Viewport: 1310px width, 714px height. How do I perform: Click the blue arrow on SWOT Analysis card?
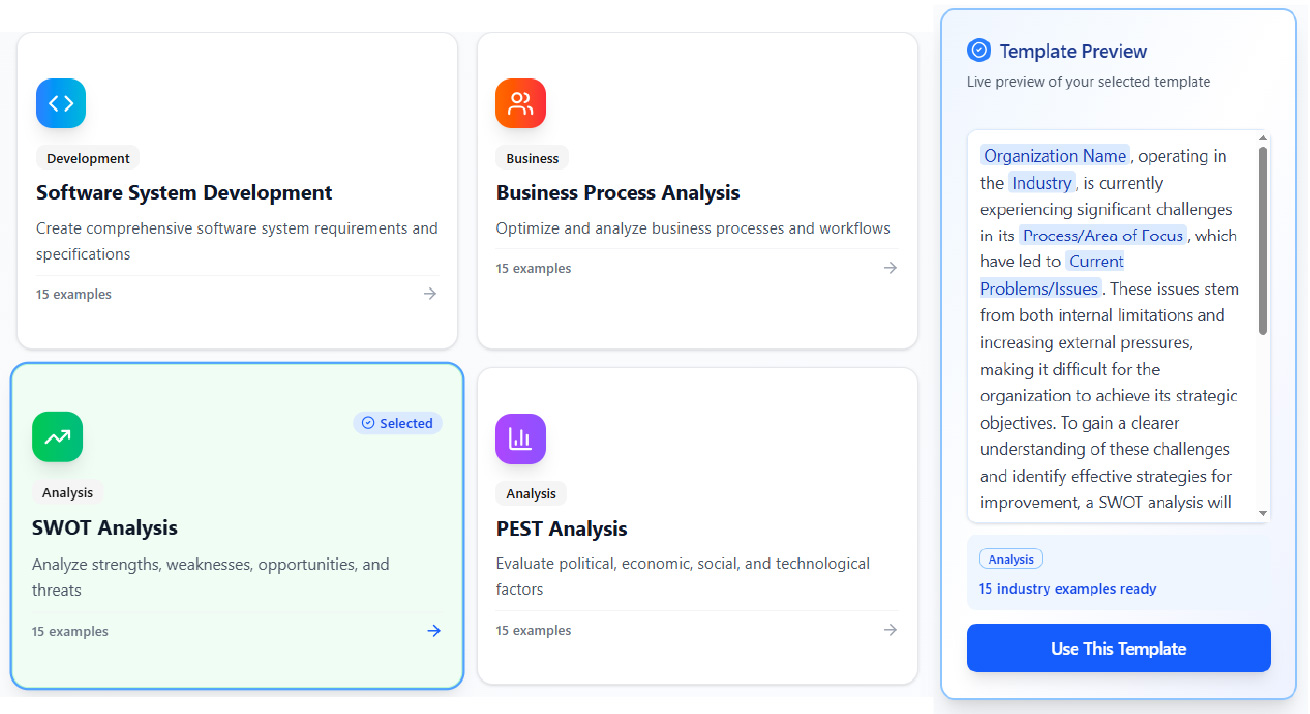pos(434,631)
